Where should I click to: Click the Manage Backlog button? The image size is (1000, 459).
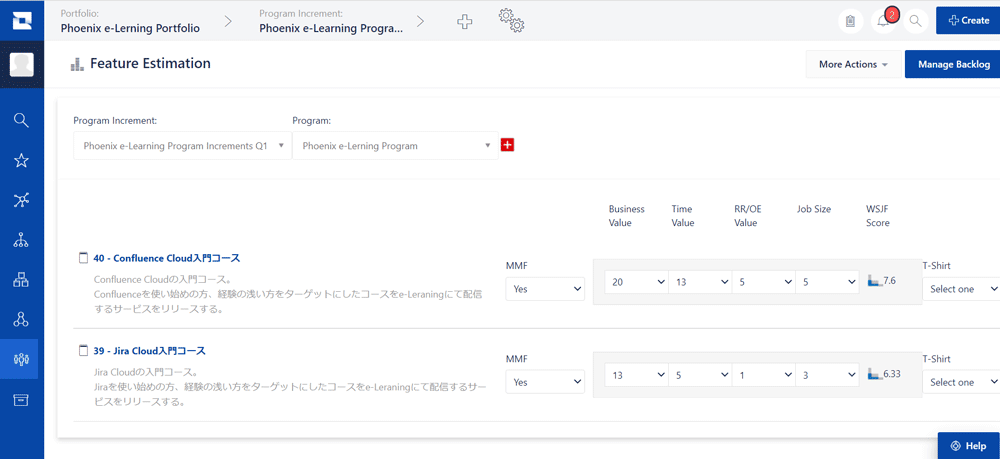pyautogui.click(x=953, y=64)
